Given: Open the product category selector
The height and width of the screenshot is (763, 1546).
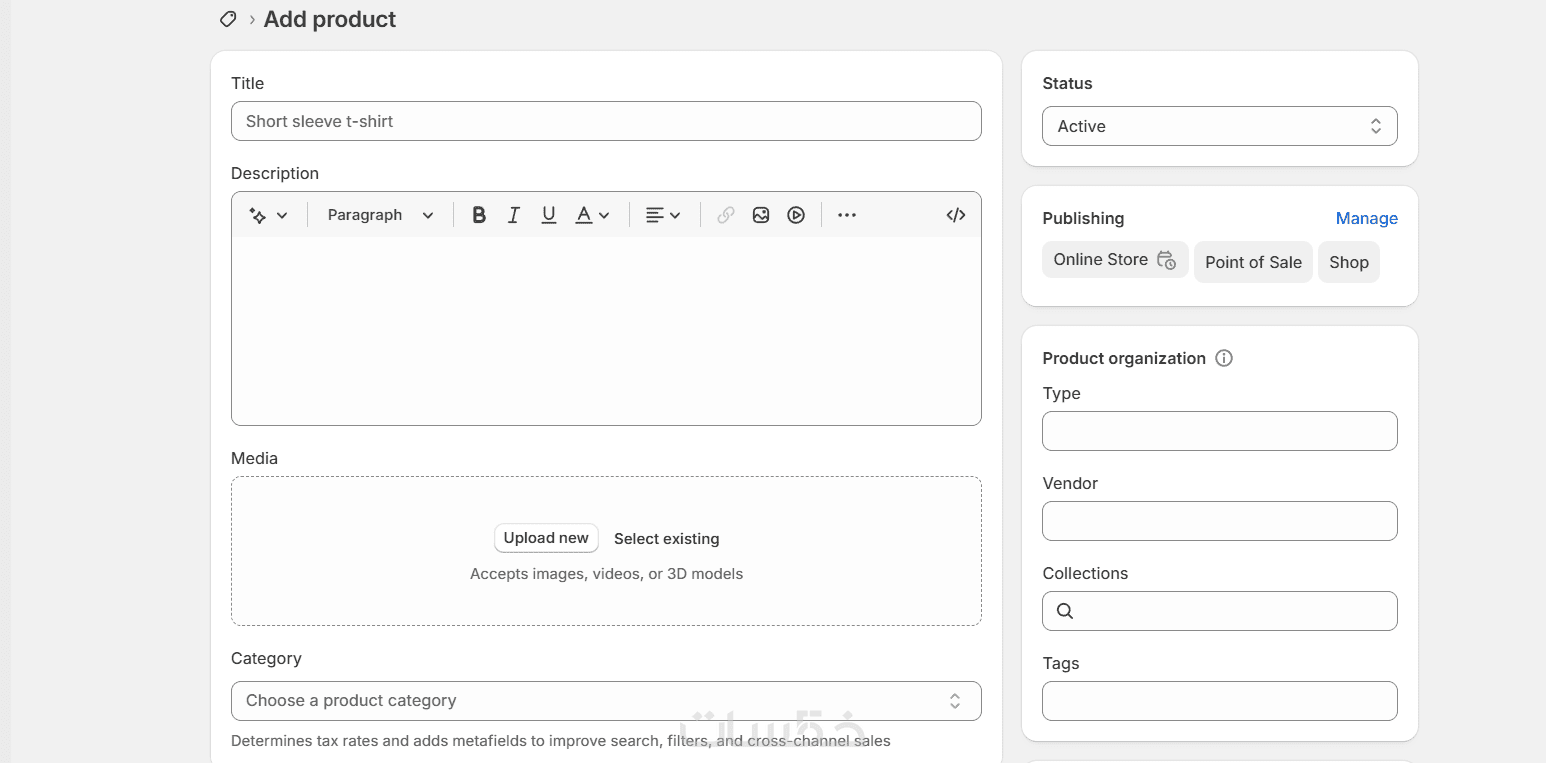Looking at the screenshot, I should [606, 701].
